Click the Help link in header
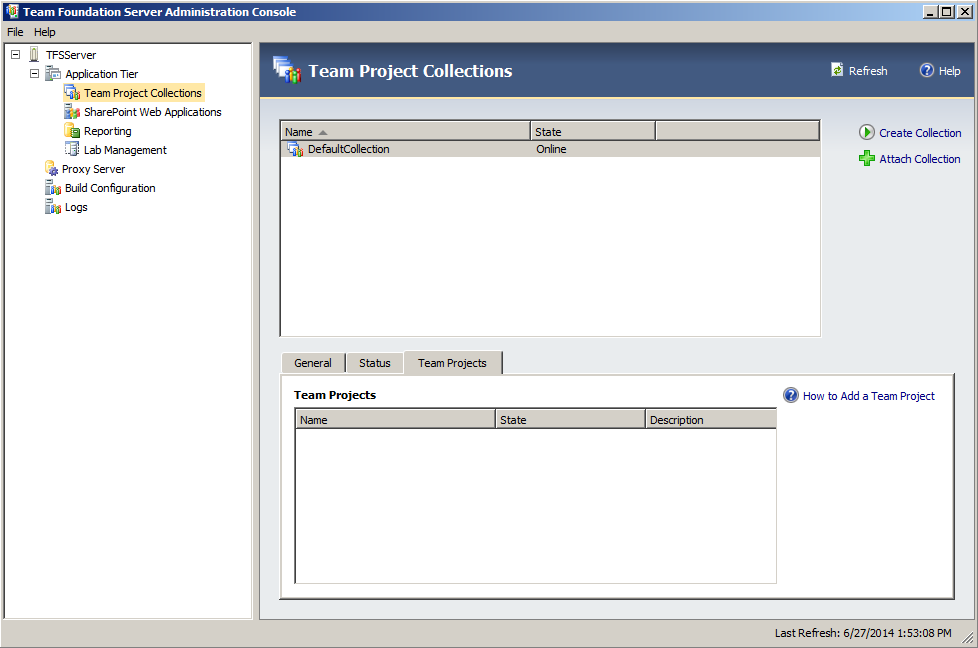978x648 pixels. (949, 71)
